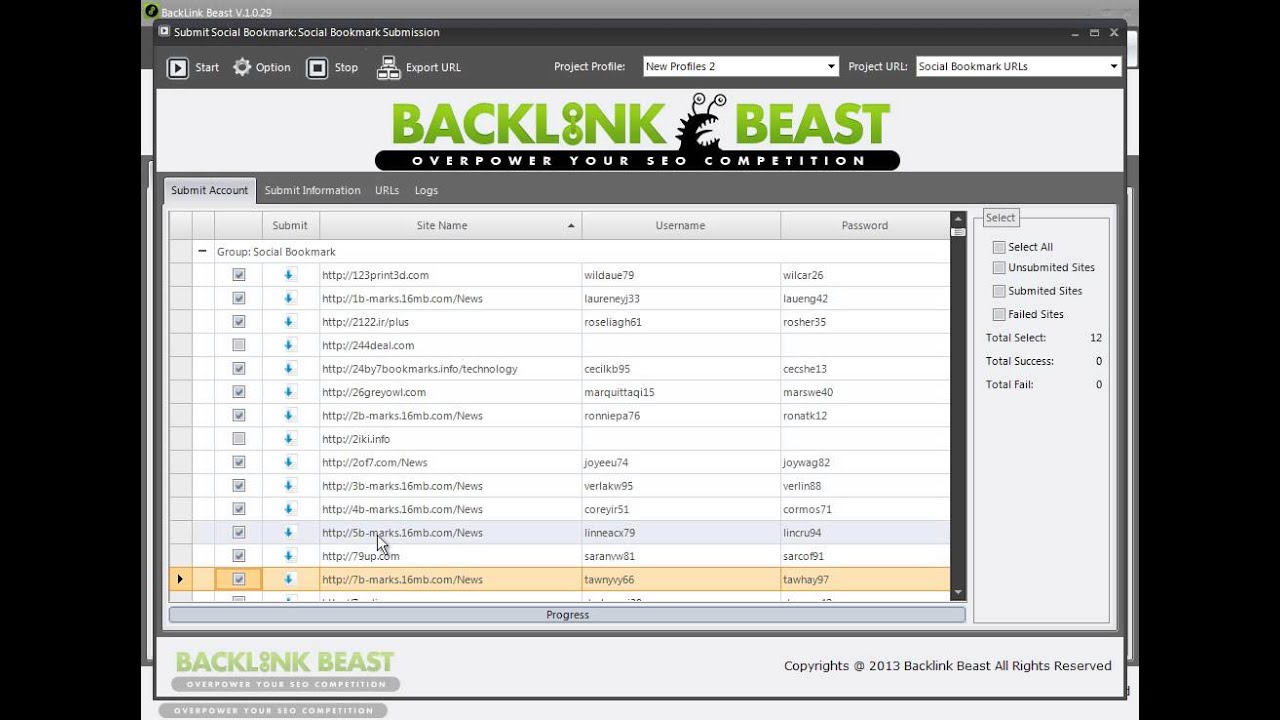
Task: Click submit arrow icon for 26greyowl.com
Action: 289,392
